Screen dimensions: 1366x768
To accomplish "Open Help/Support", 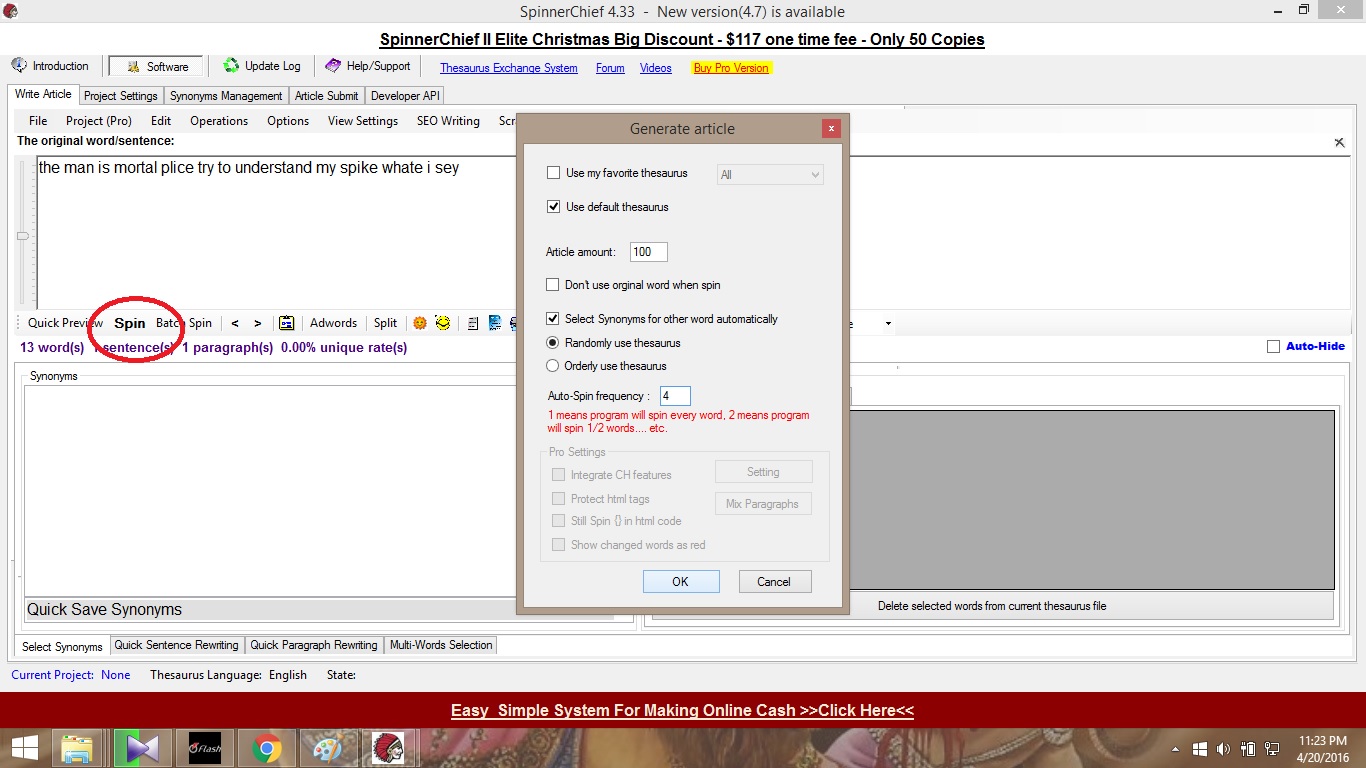I will point(368,66).
